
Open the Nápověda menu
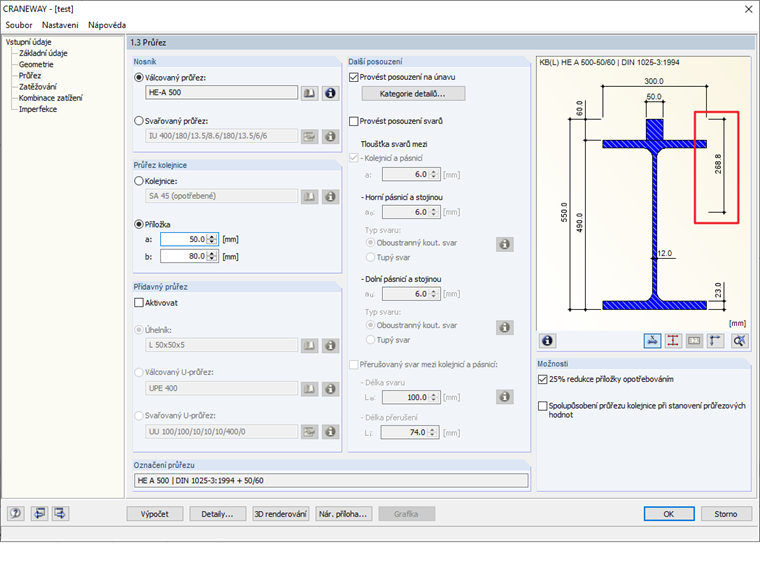point(107,25)
